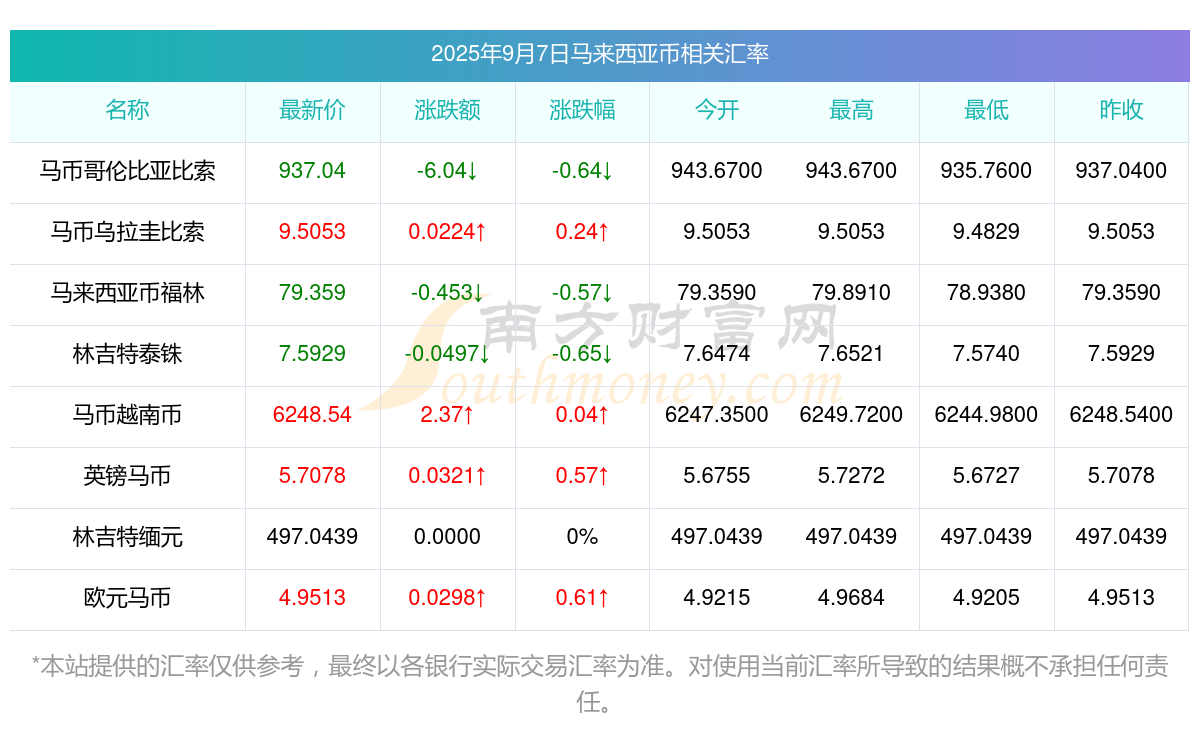Viewport: 1200px width, 733px height.
Task: Click red latest price 9.5053 for 马币乌拉圭比索
Action: tap(312, 232)
